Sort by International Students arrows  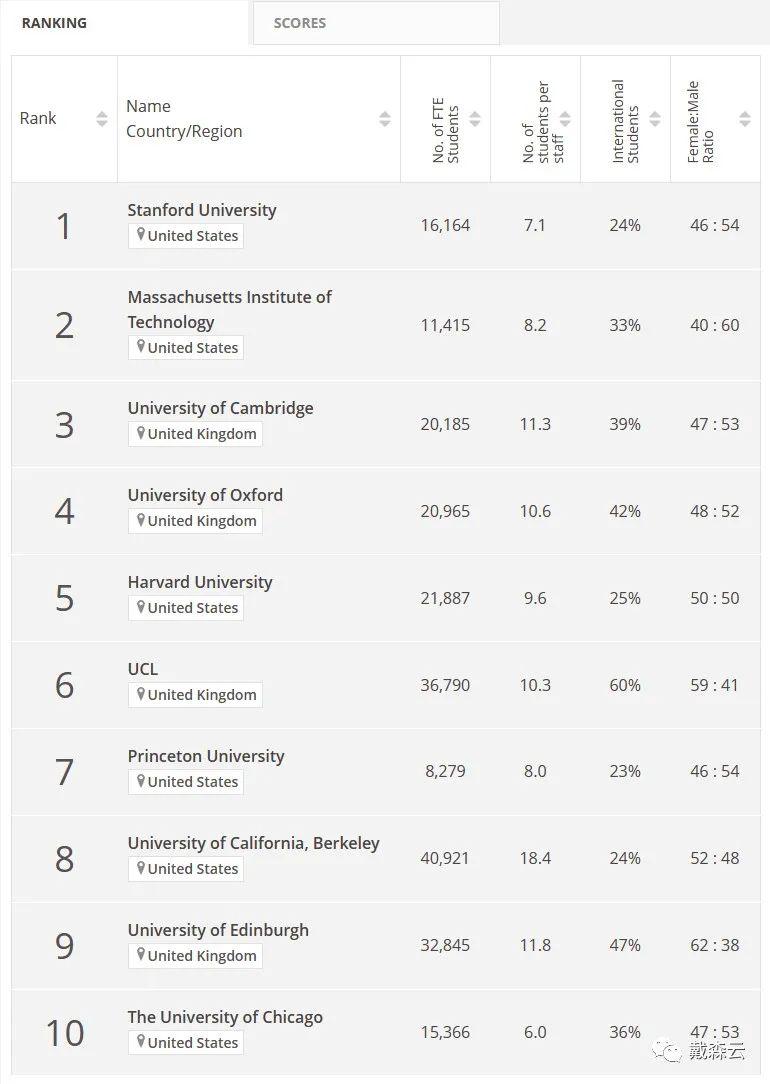click(x=655, y=119)
